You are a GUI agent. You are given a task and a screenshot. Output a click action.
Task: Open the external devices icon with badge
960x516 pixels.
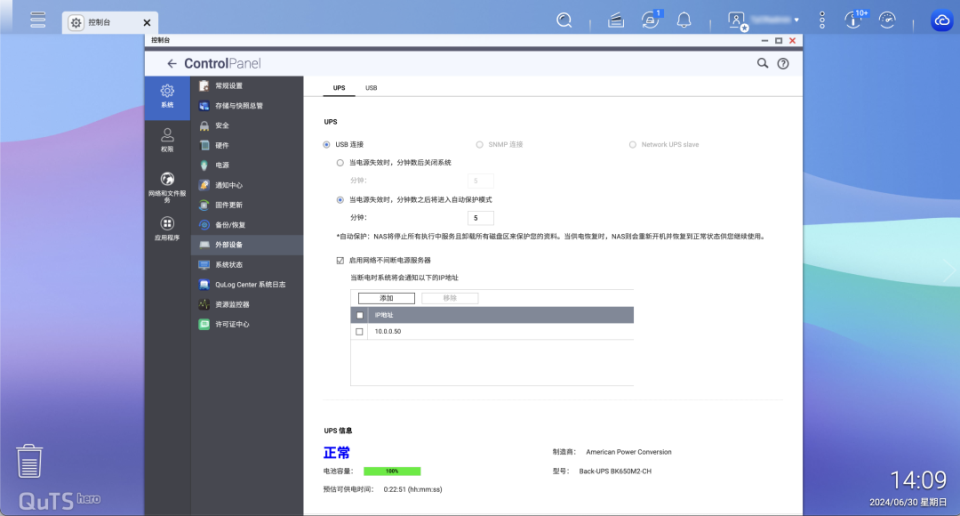pos(650,20)
